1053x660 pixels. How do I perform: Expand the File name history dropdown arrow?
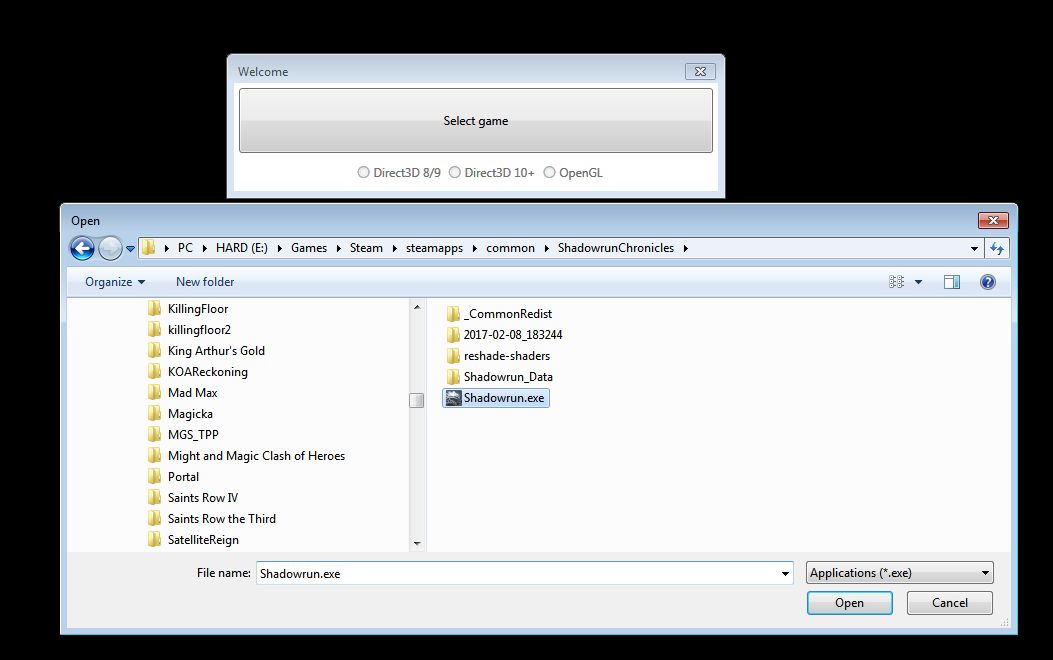click(x=785, y=574)
